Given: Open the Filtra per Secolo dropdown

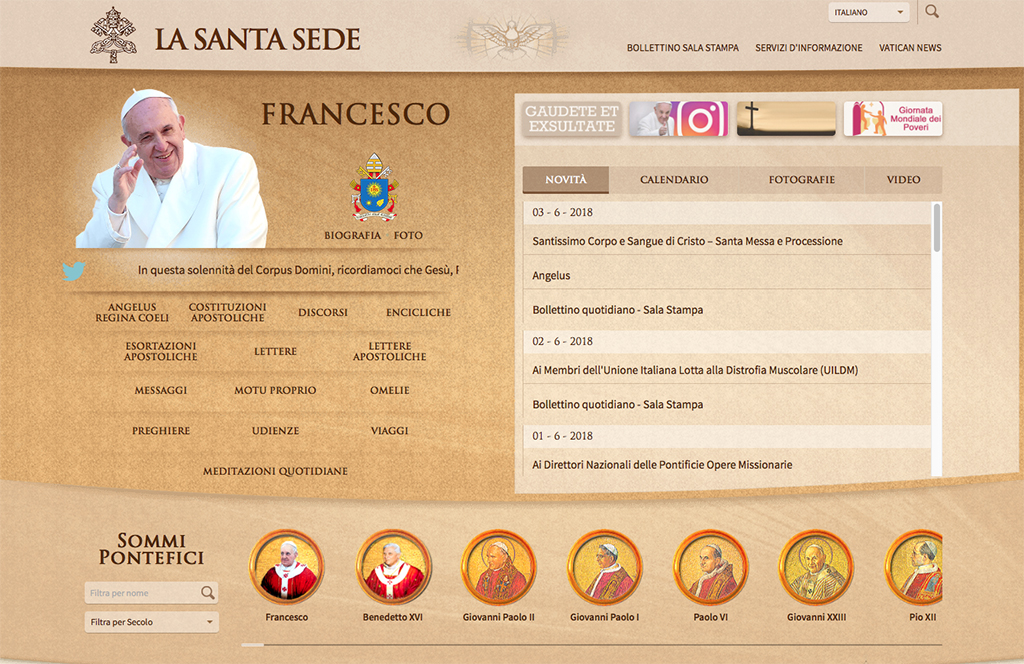Looking at the screenshot, I should coord(151,622).
